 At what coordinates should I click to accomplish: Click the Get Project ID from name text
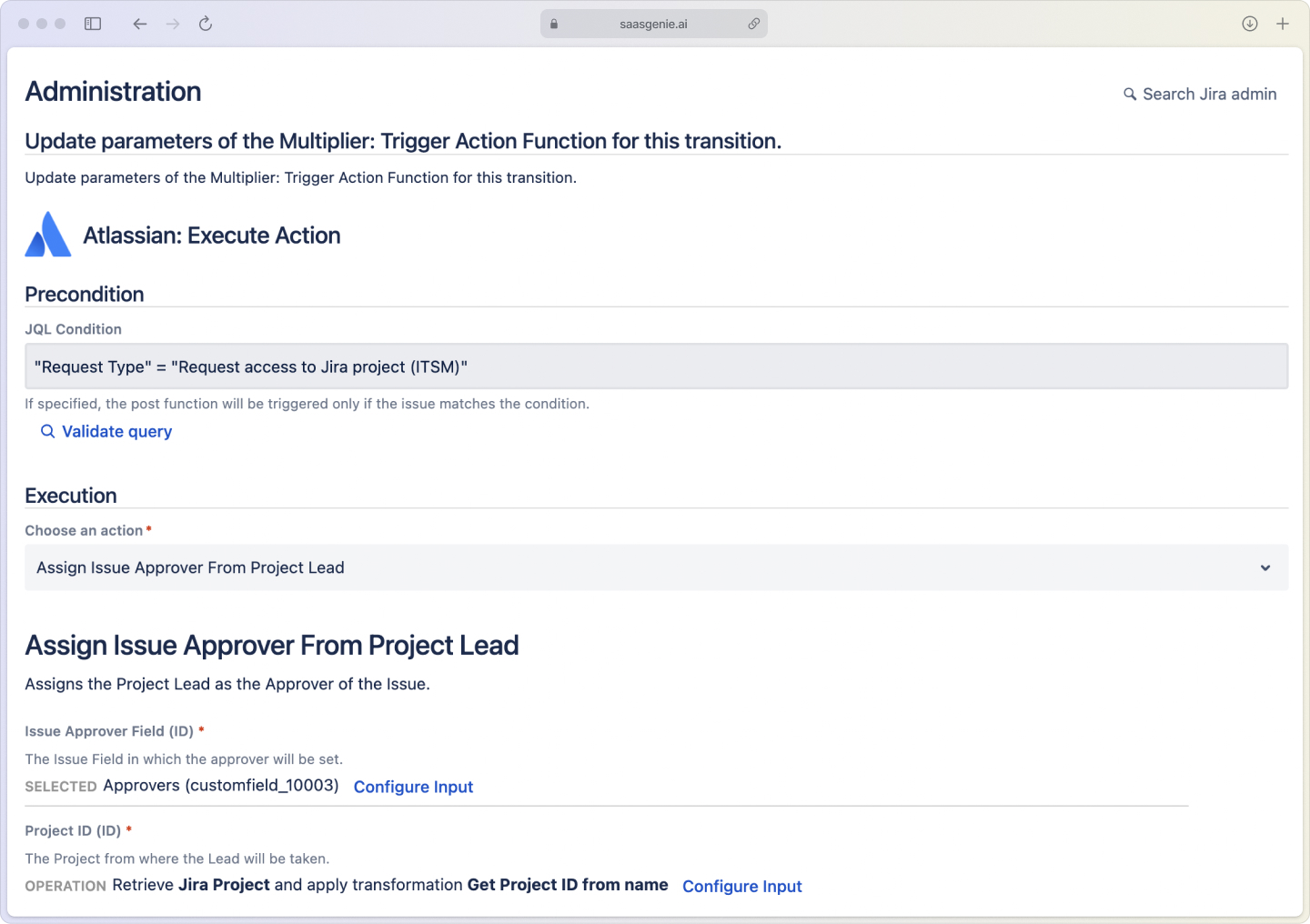(x=568, y=885)
